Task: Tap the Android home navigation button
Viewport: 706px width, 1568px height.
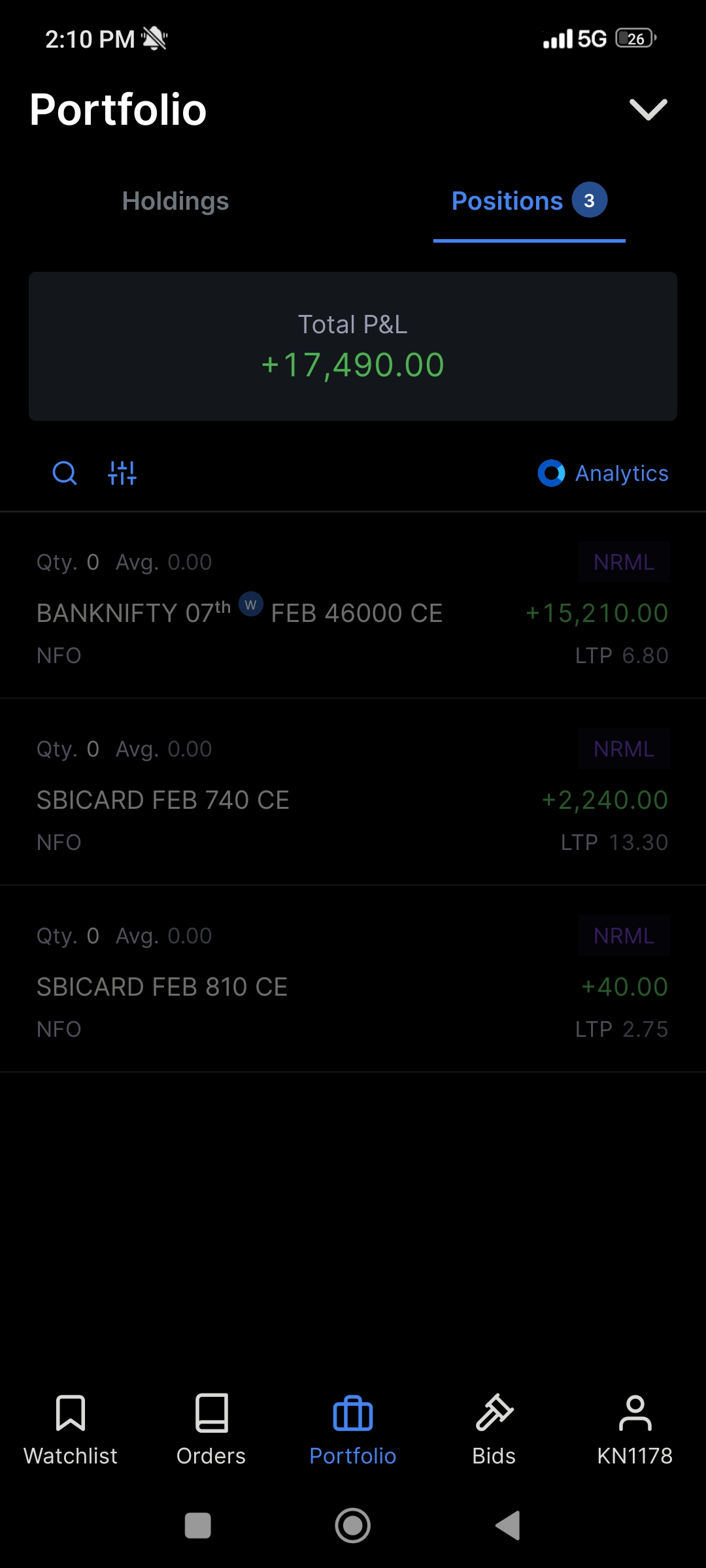Action: pos(353,1526)
